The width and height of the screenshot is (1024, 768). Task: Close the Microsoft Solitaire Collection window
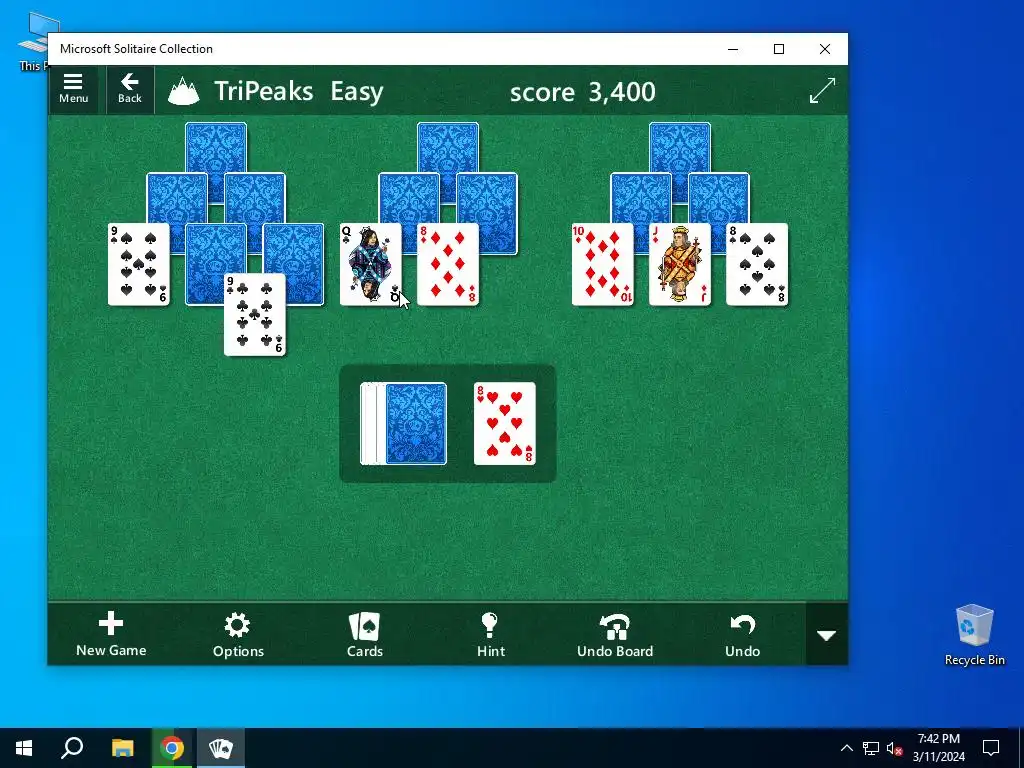click(825, 49)
